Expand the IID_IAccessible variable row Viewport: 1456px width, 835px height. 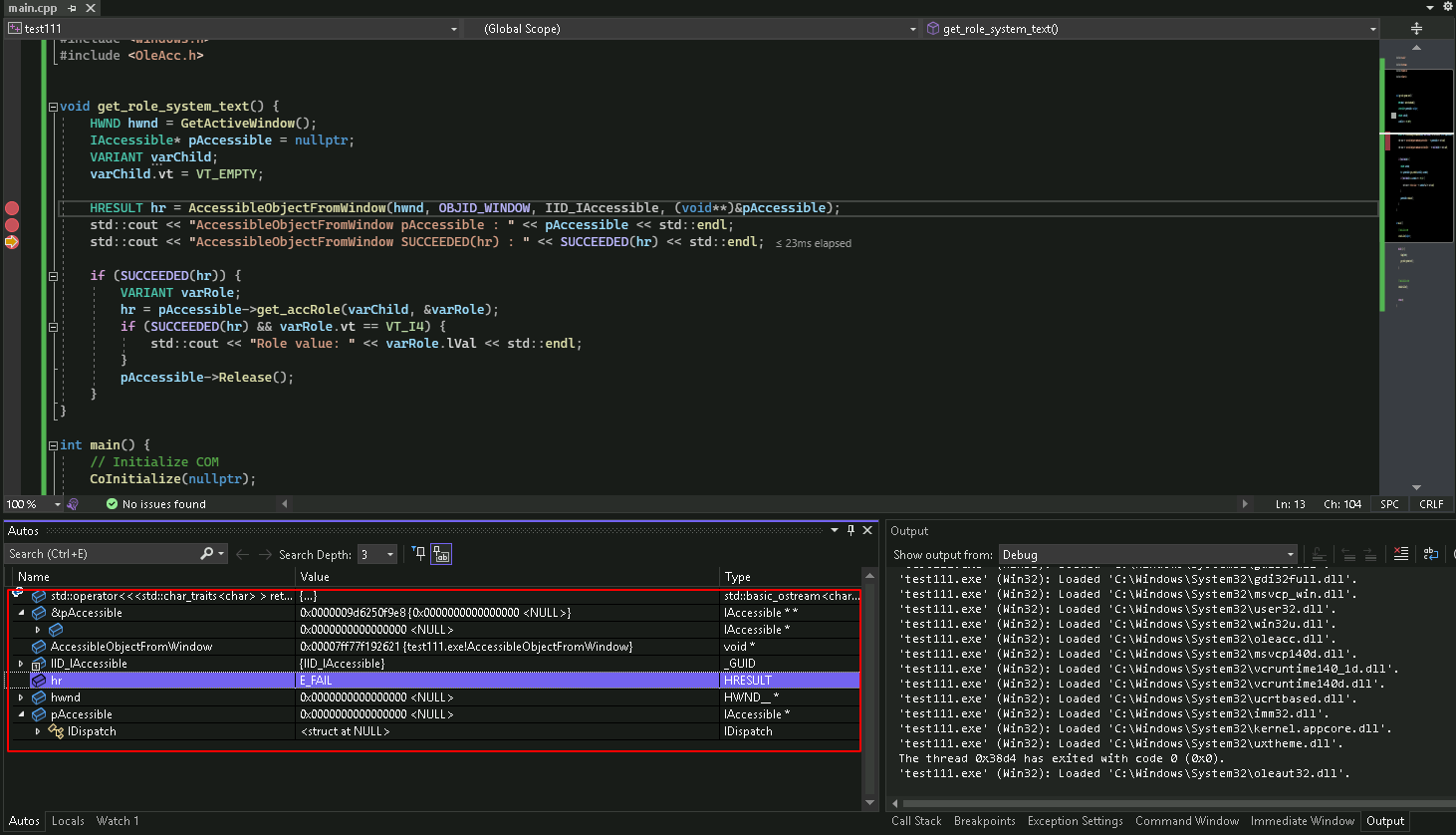coord(21,664)
